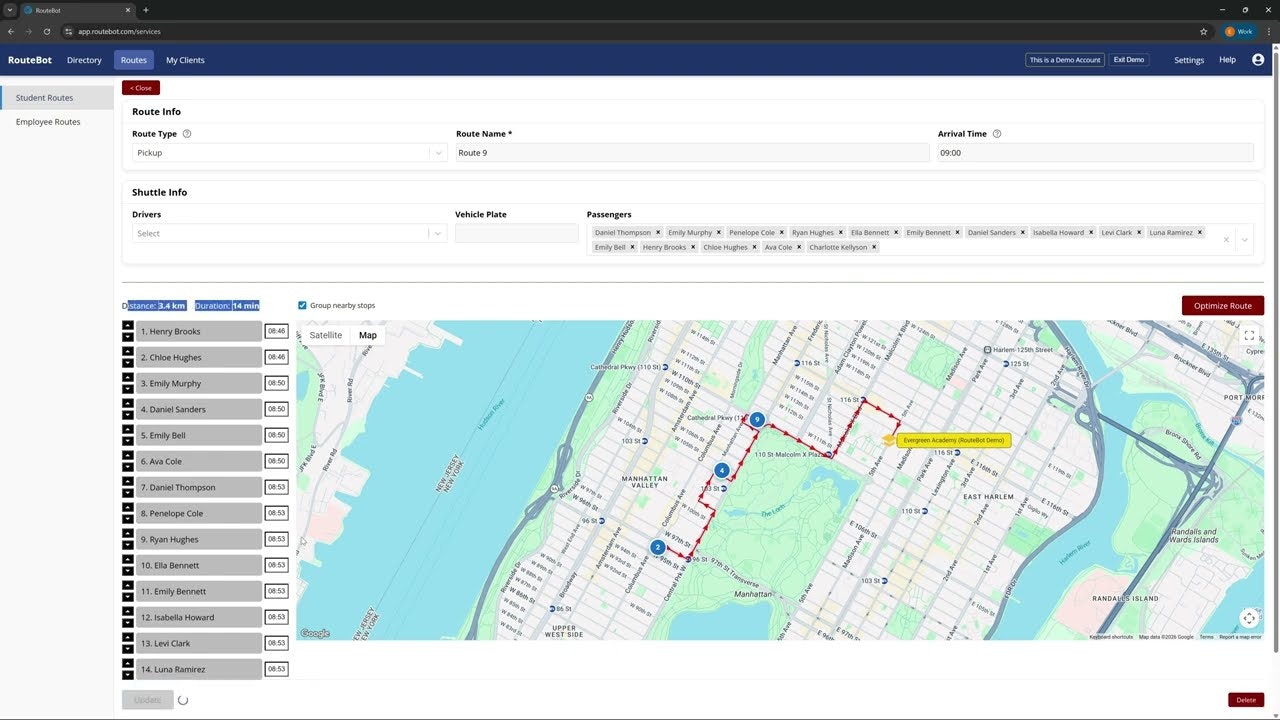This screenshot has width=1280, height=720.
Task: Open Directory menu
Action: coord(84,60)
